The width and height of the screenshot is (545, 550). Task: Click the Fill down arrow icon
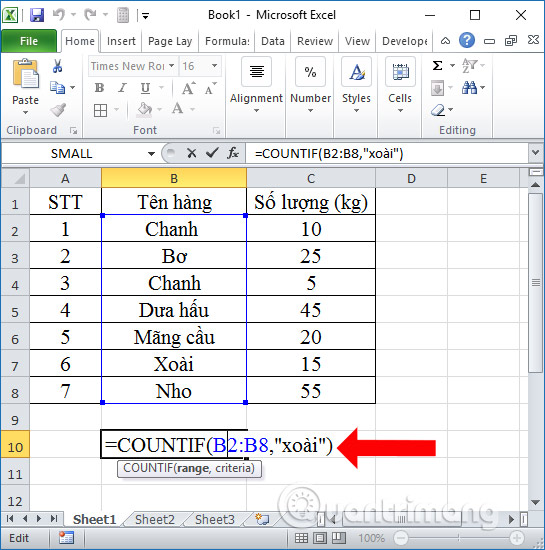point(437,88)
